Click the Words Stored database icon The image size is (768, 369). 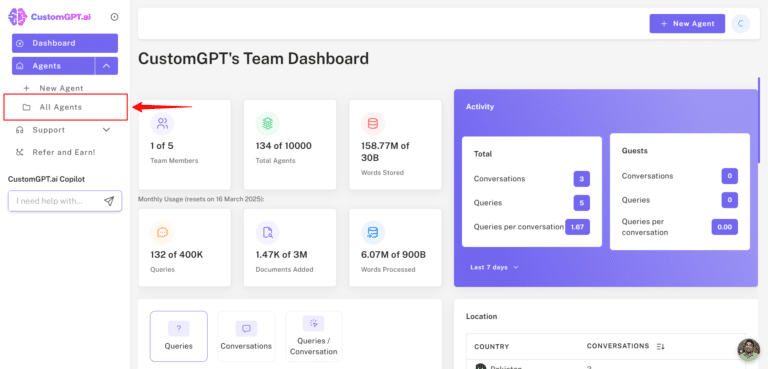pos(373,123)
